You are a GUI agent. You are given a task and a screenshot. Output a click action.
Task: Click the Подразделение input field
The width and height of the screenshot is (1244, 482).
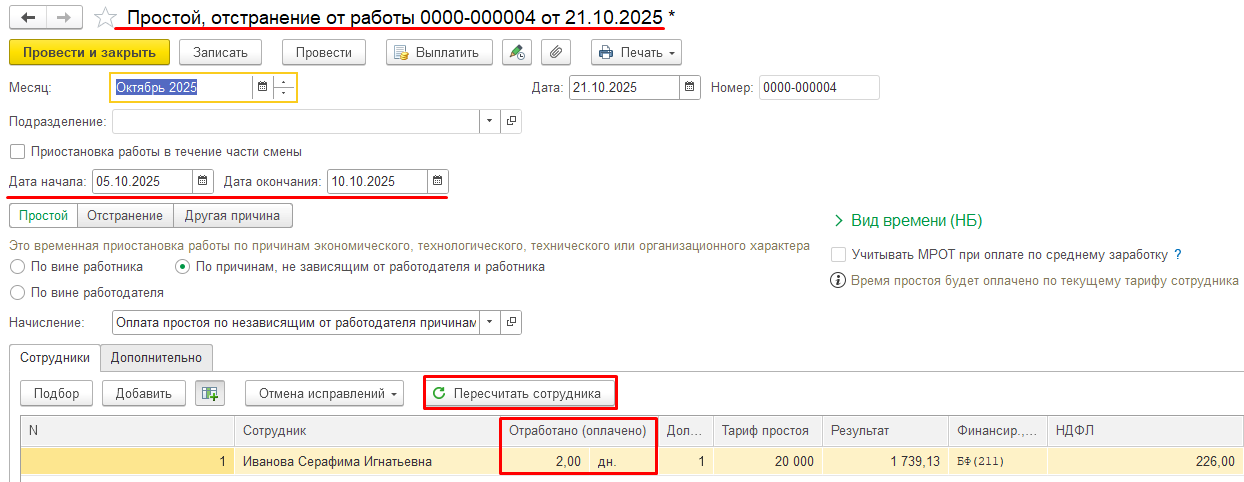click(296, 121)
